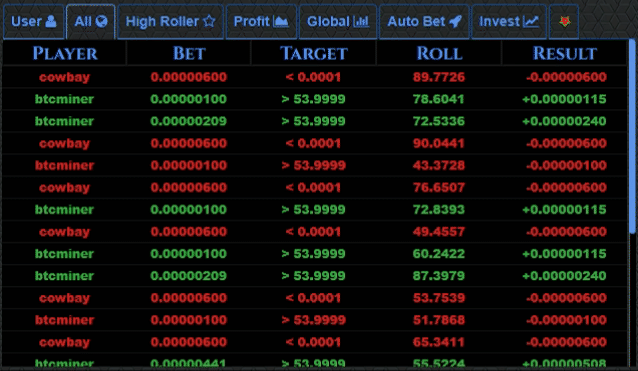This screenshot has width=638, height=371.
Task: Click cowbay in the first row
Action: [x=64, y=77]
